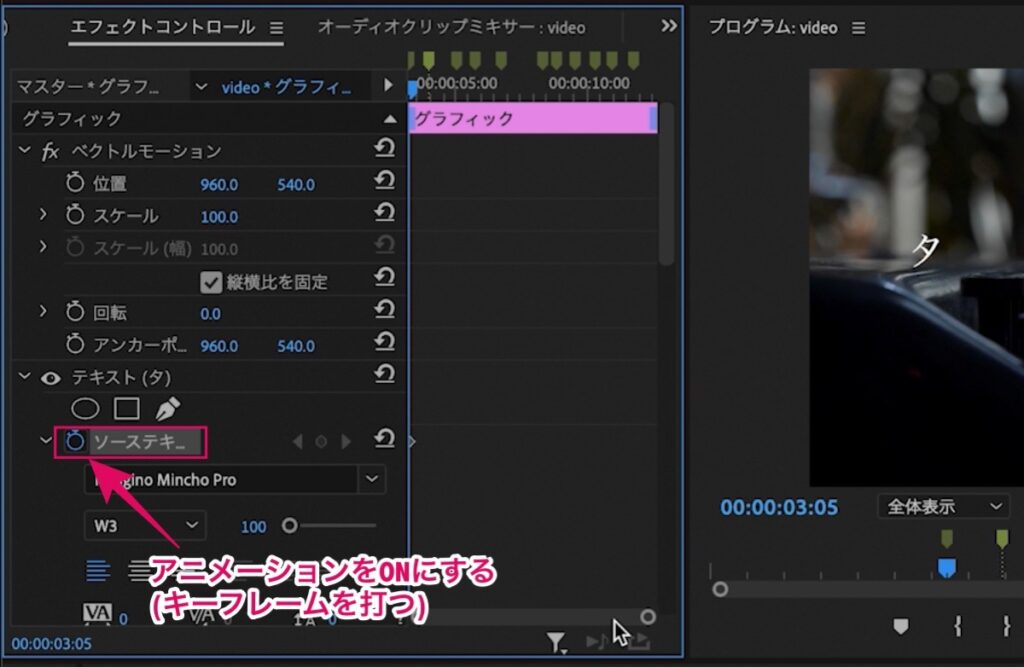Select the プログラム: video panel tab

(773, 27)
